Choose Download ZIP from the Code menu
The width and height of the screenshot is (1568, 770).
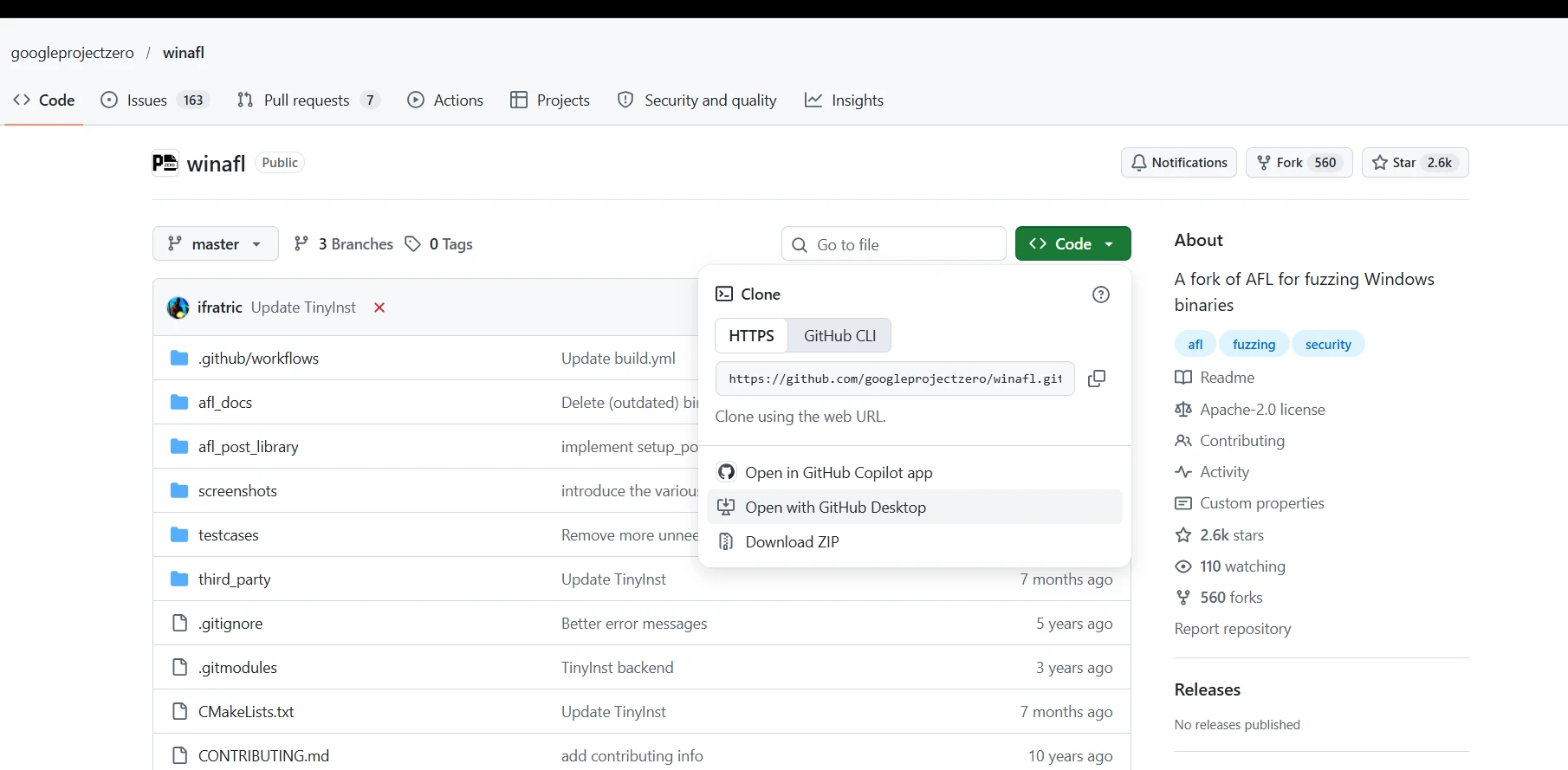(x=915, y=541)
